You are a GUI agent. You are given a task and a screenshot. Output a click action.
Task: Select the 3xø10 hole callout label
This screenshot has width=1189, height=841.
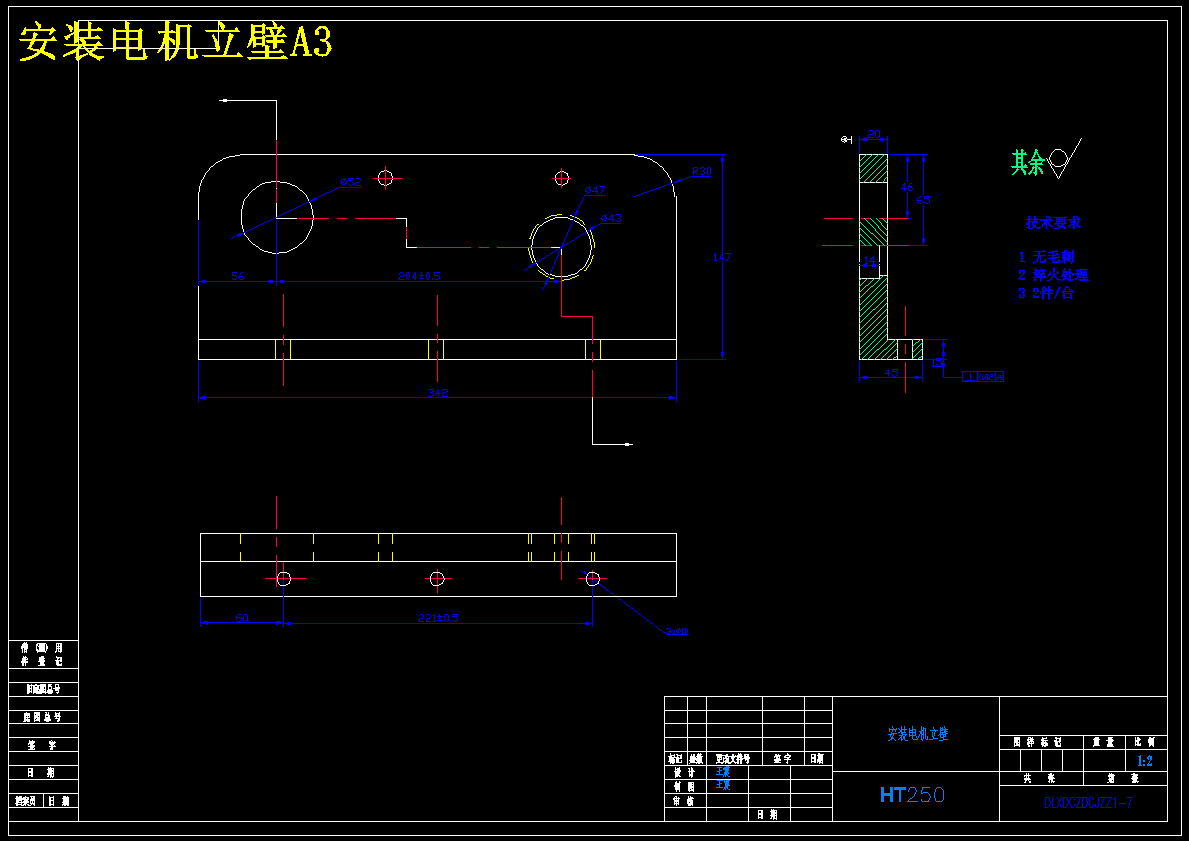(678, 631)
